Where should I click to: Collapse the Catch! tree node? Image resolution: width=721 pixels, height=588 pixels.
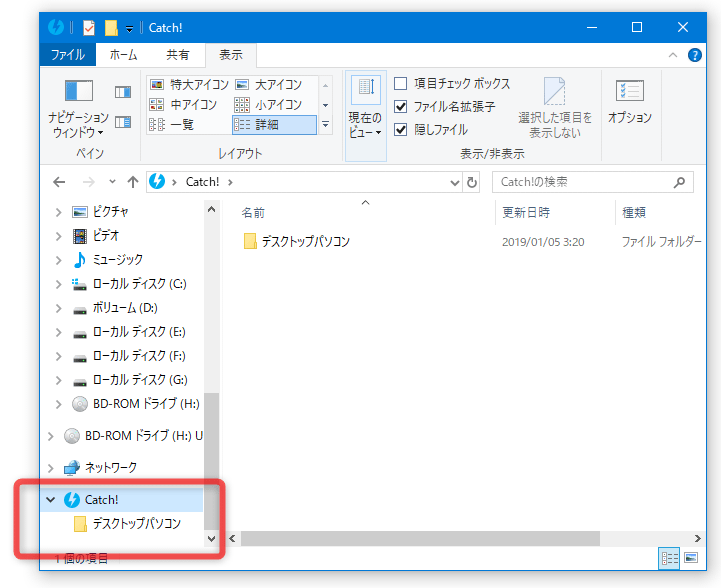click(51, 500)
